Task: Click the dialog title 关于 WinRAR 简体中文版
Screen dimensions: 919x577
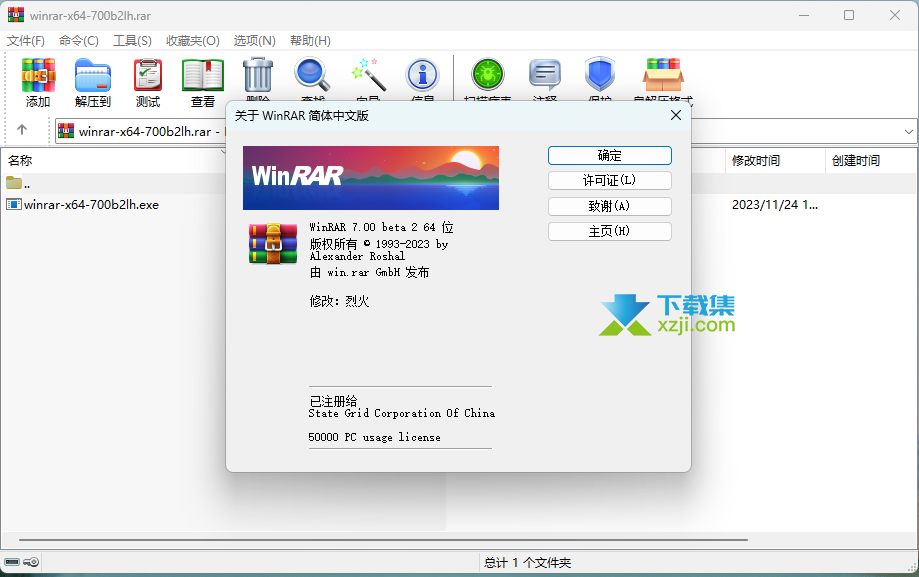Action: click(302, 116)
